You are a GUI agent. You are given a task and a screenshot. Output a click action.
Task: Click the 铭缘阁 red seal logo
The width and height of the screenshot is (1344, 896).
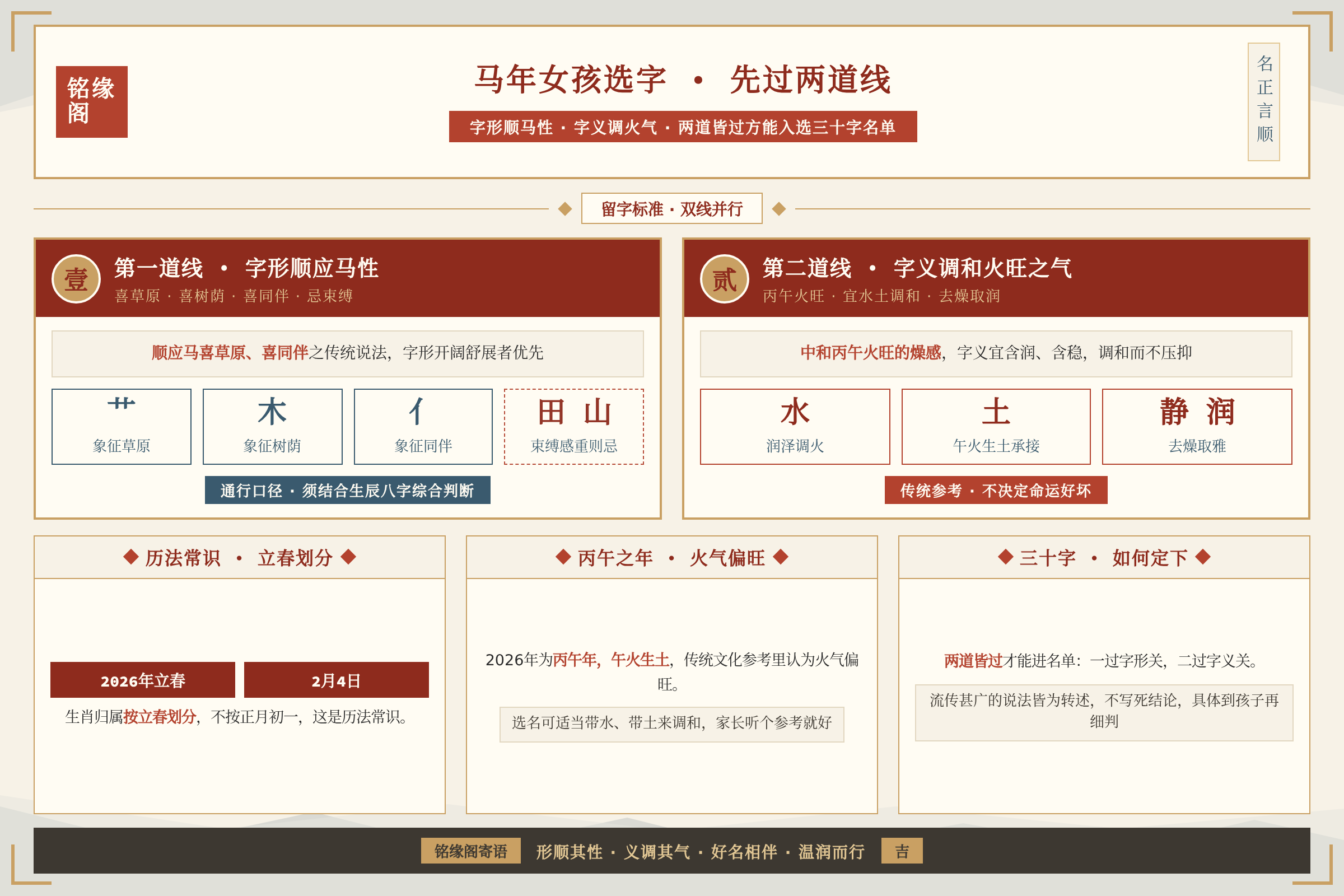[x=91, y=102]
